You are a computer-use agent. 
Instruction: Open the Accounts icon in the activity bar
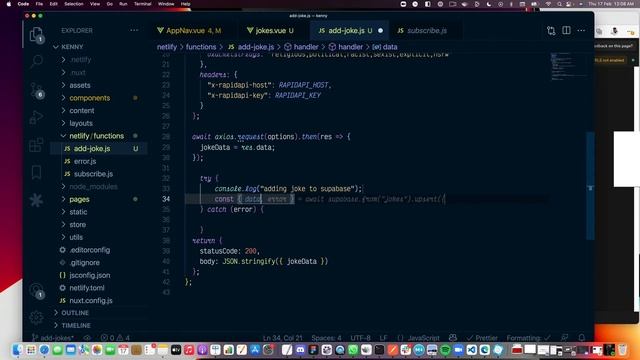click(36, 291)
